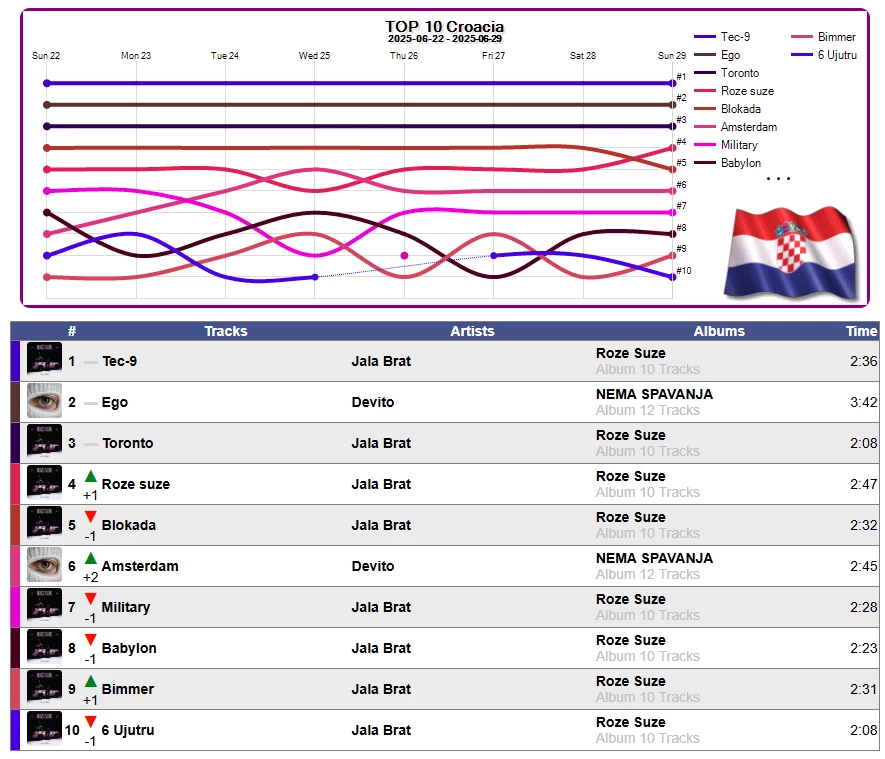Screen dimensions: 885x759
Task: Toggle the Military series in legend
Action: (725, 145)
